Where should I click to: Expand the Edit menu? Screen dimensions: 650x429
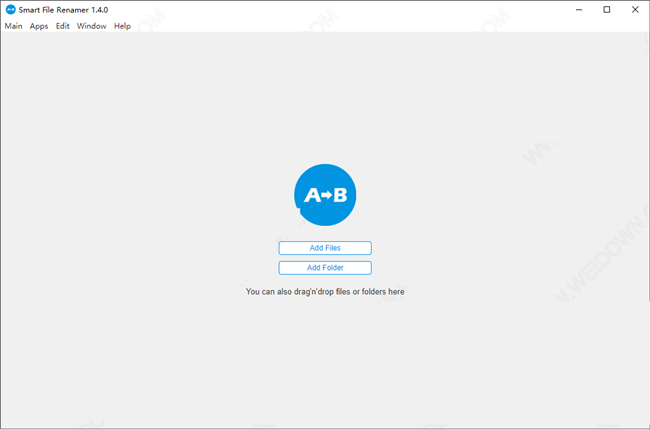pos(63,26)
